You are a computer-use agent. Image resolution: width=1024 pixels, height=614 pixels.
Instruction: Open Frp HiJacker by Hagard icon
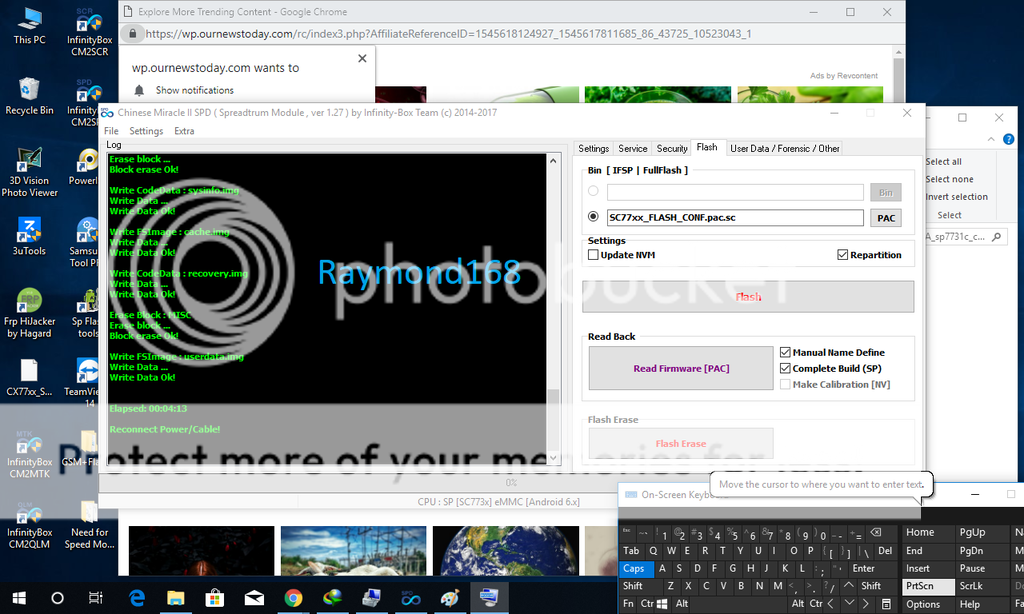pyautogui.click(x=29, y=304)
